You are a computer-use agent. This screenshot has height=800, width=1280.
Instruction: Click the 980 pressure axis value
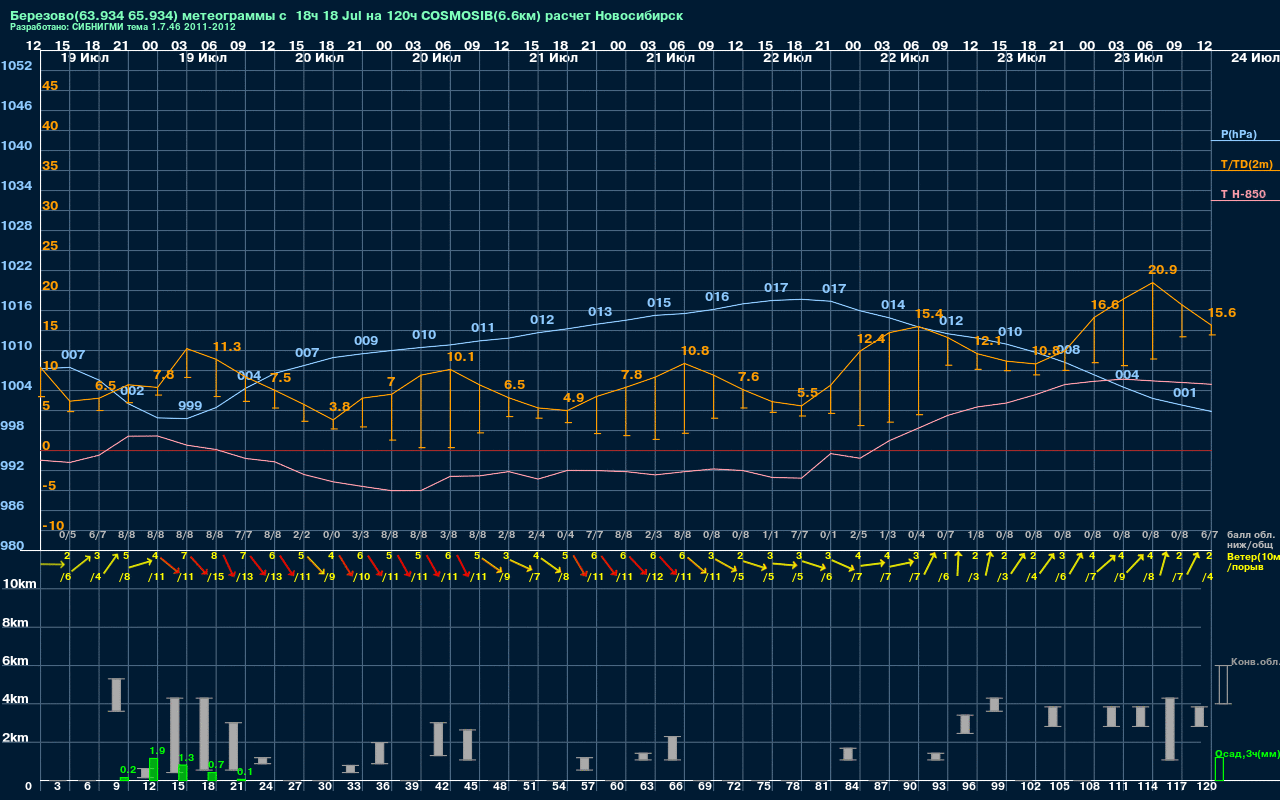(x=13, y=546)
